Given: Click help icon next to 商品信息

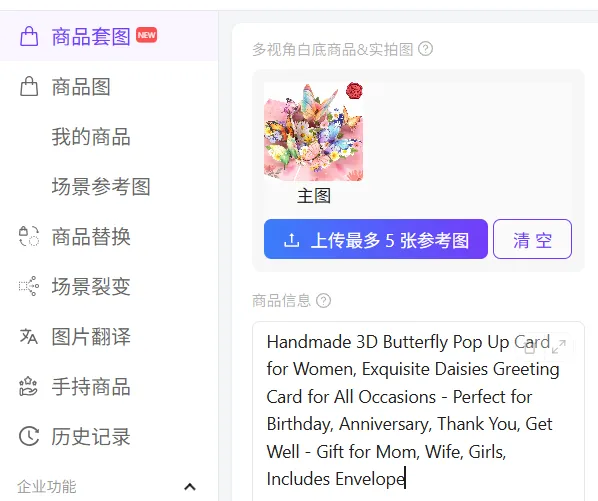Looking at the screenshot, I should coord(323,300).
